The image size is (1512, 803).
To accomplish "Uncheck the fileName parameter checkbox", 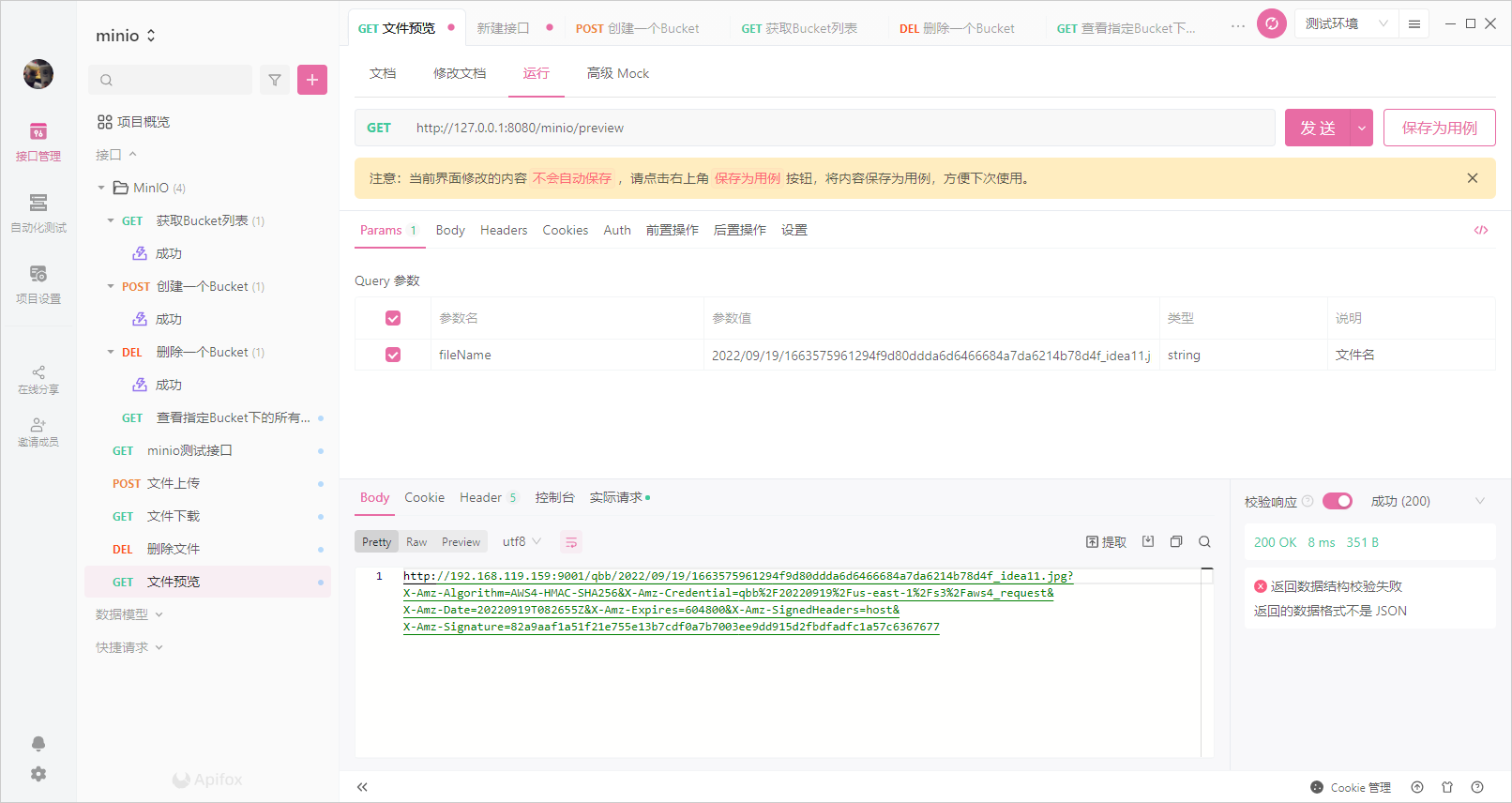I will click(x=393, y=355).
